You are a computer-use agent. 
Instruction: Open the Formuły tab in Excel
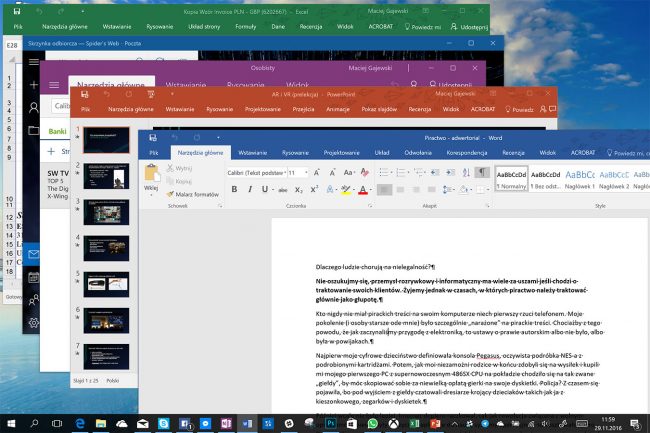click(246, 27)
